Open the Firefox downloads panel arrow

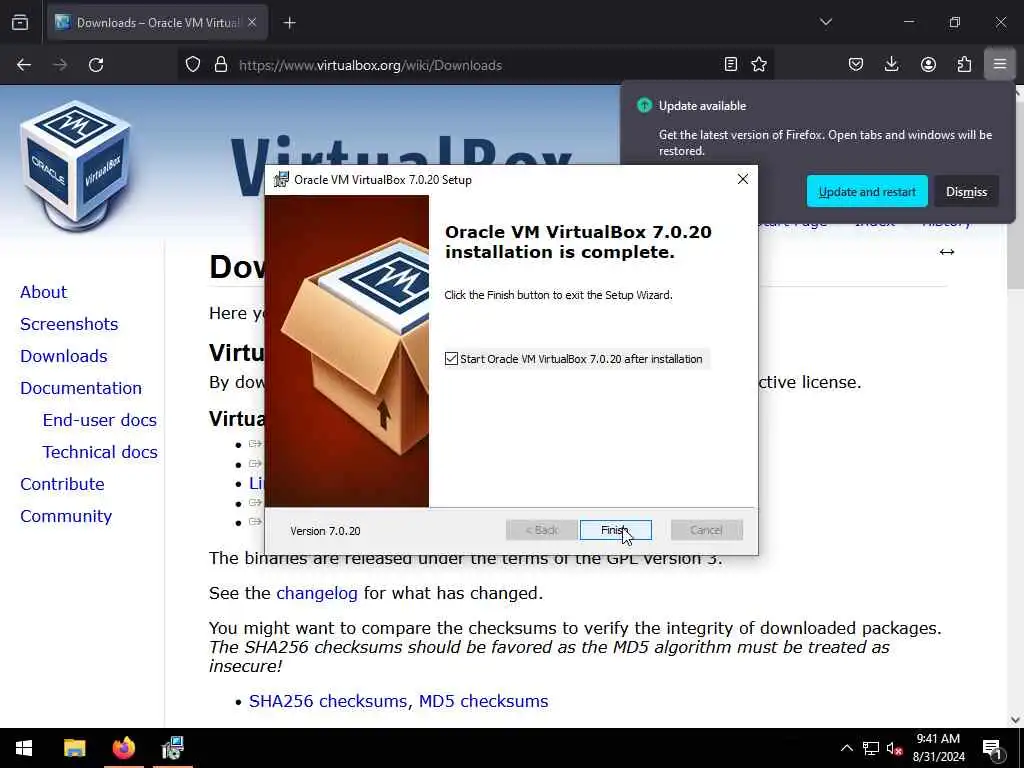point(891,64)
